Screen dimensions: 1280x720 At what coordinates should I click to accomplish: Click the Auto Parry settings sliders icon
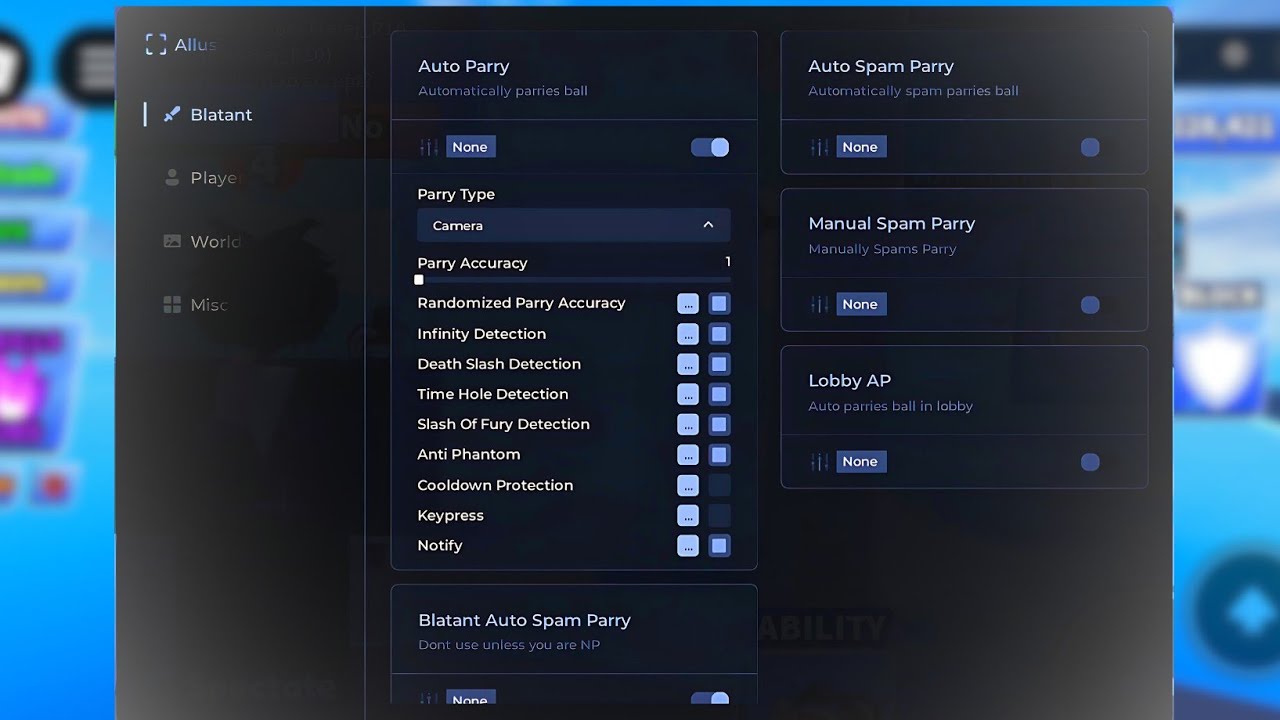point(429,147)
